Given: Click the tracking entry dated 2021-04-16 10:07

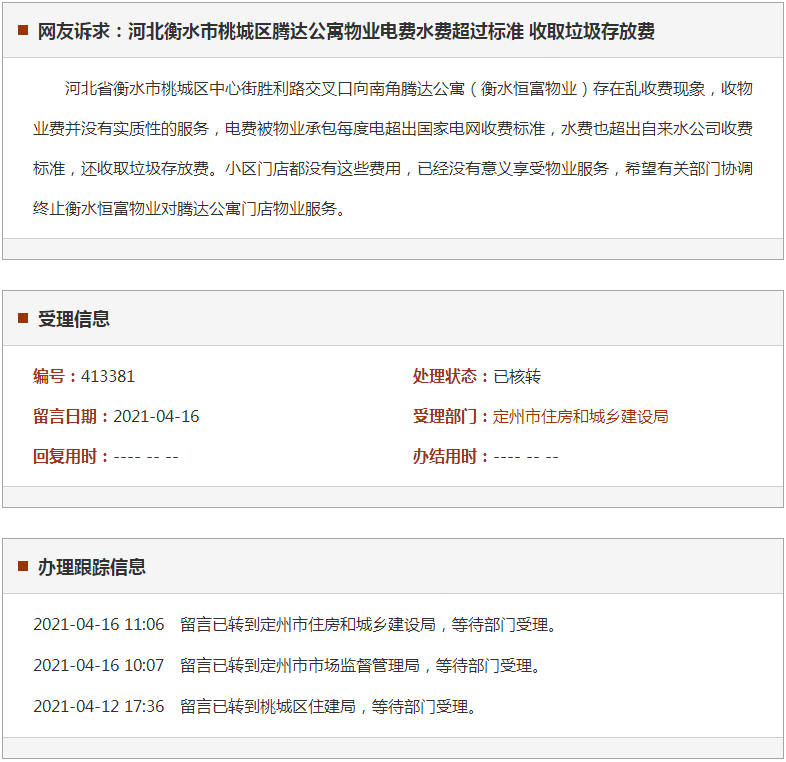Looking at the screenshot, I should tap(287, 666).
